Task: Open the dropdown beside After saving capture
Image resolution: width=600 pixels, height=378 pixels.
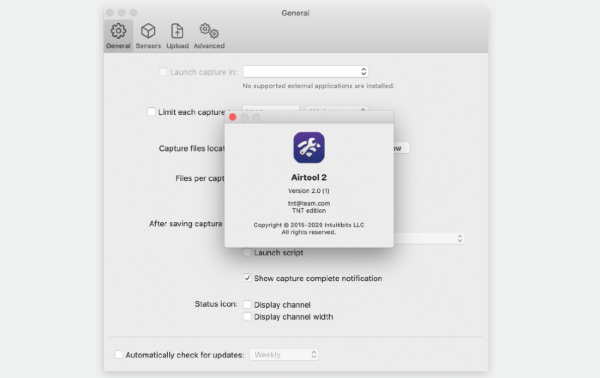Action: [429, 239]
